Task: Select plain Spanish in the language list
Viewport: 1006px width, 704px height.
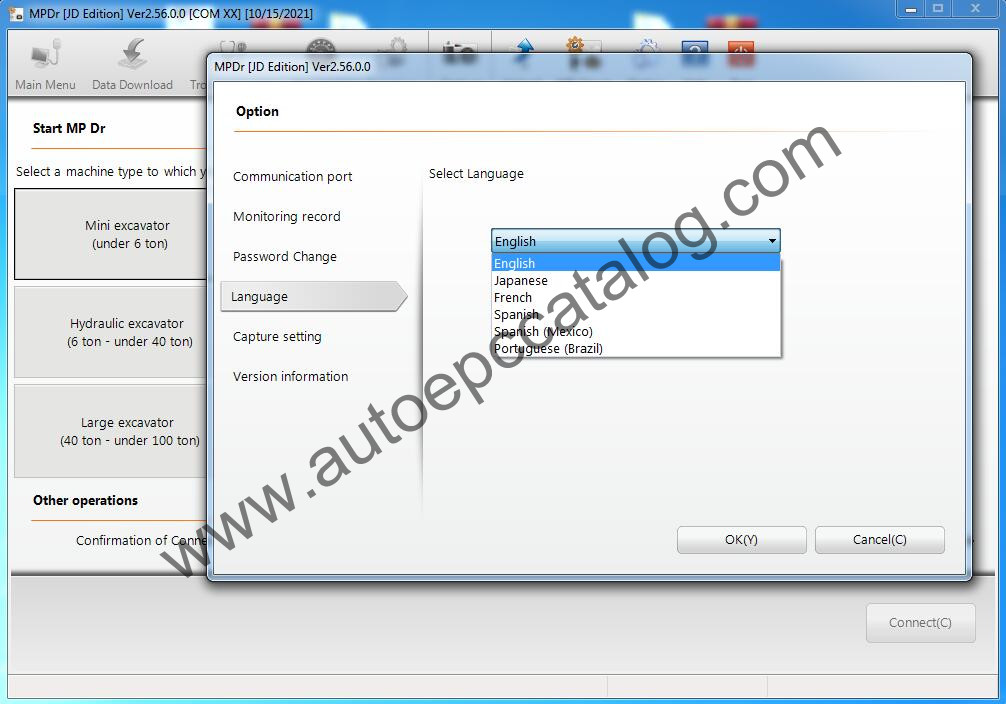Action: click(636, 314)
